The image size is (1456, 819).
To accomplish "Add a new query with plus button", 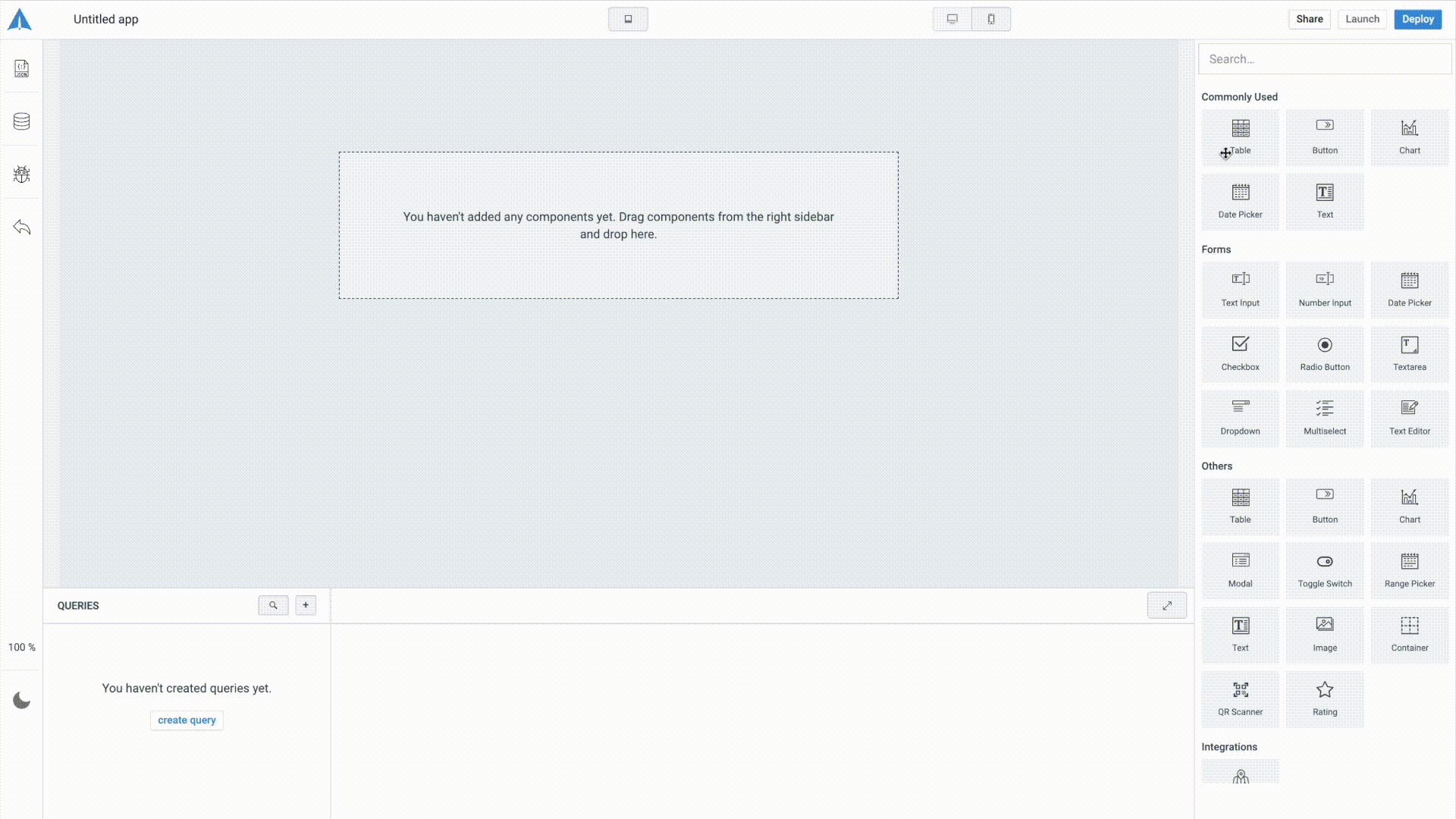I will [x=306, y=605].
